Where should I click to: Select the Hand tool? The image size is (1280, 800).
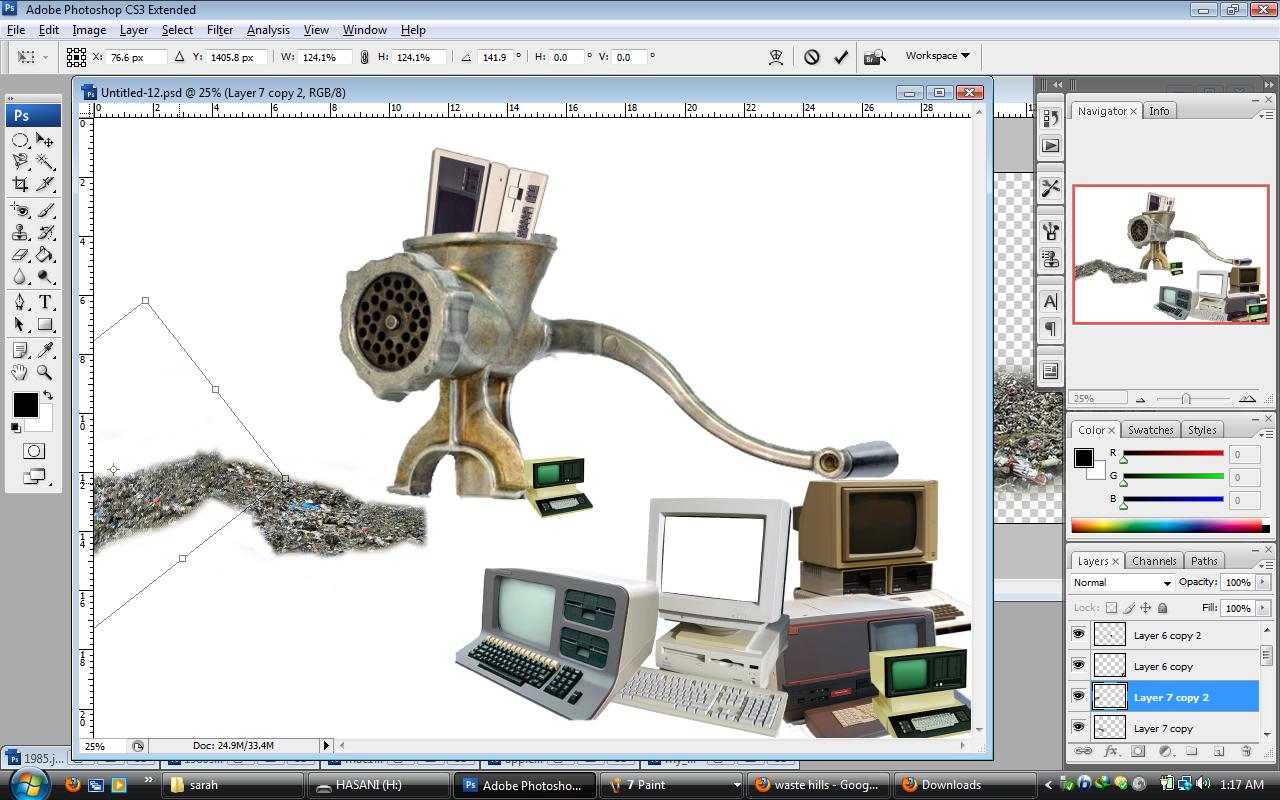20,372
